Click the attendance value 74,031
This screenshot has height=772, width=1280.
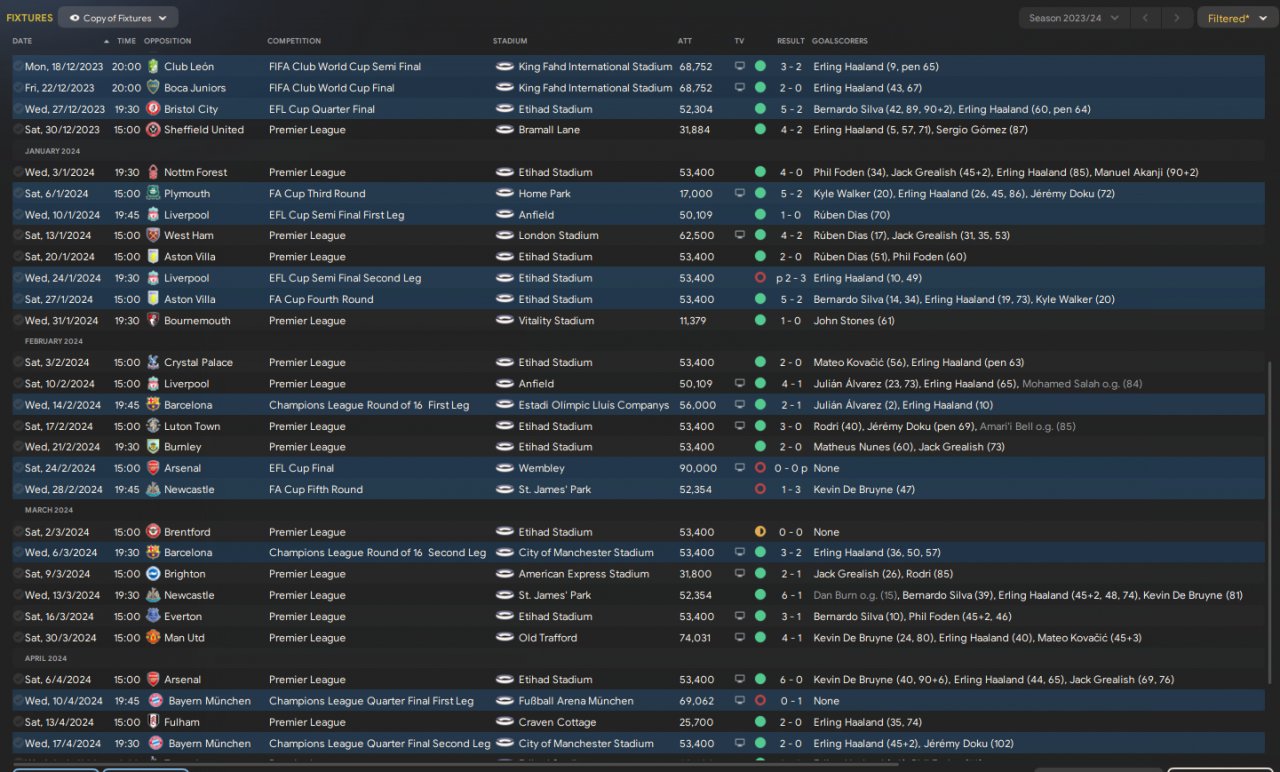pyautogui.click(x=694, y=637)
